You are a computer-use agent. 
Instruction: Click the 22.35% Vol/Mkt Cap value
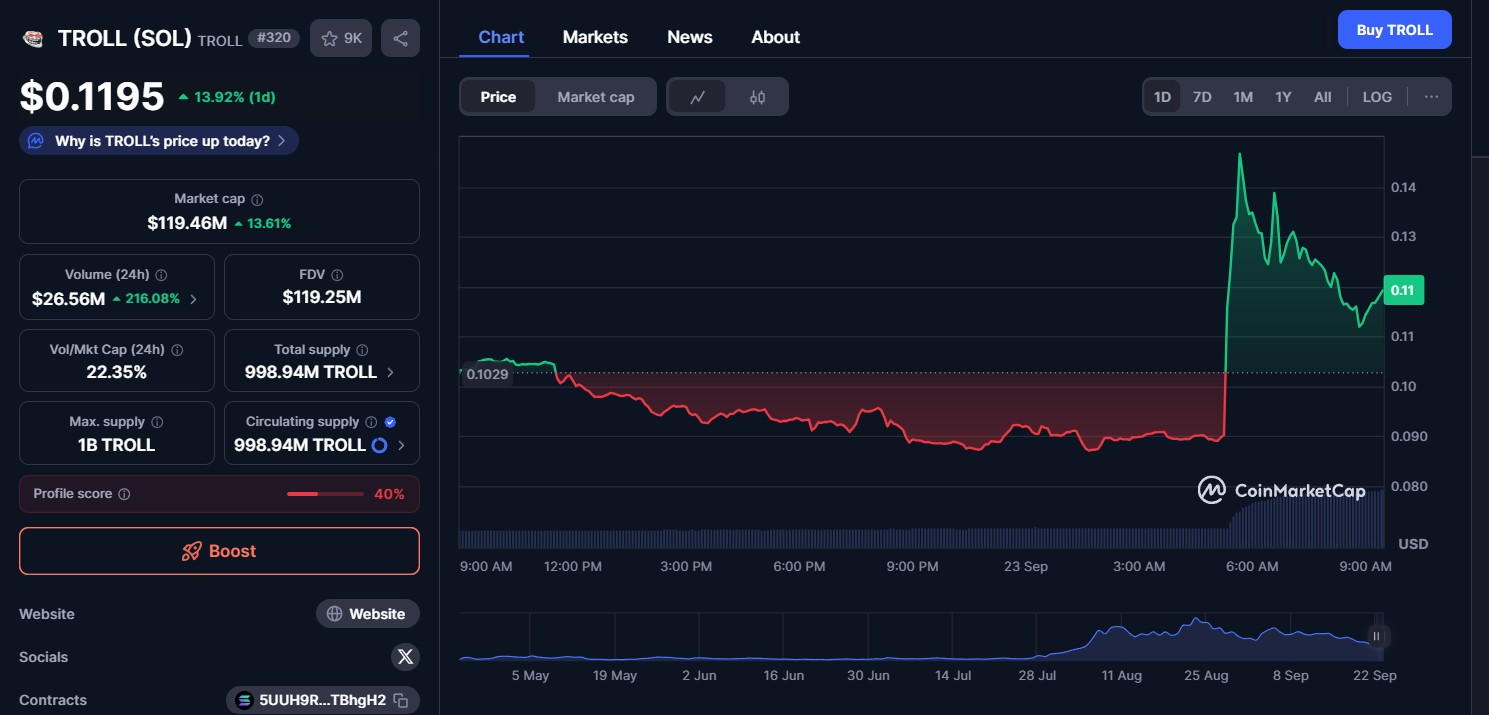[116, 372]
